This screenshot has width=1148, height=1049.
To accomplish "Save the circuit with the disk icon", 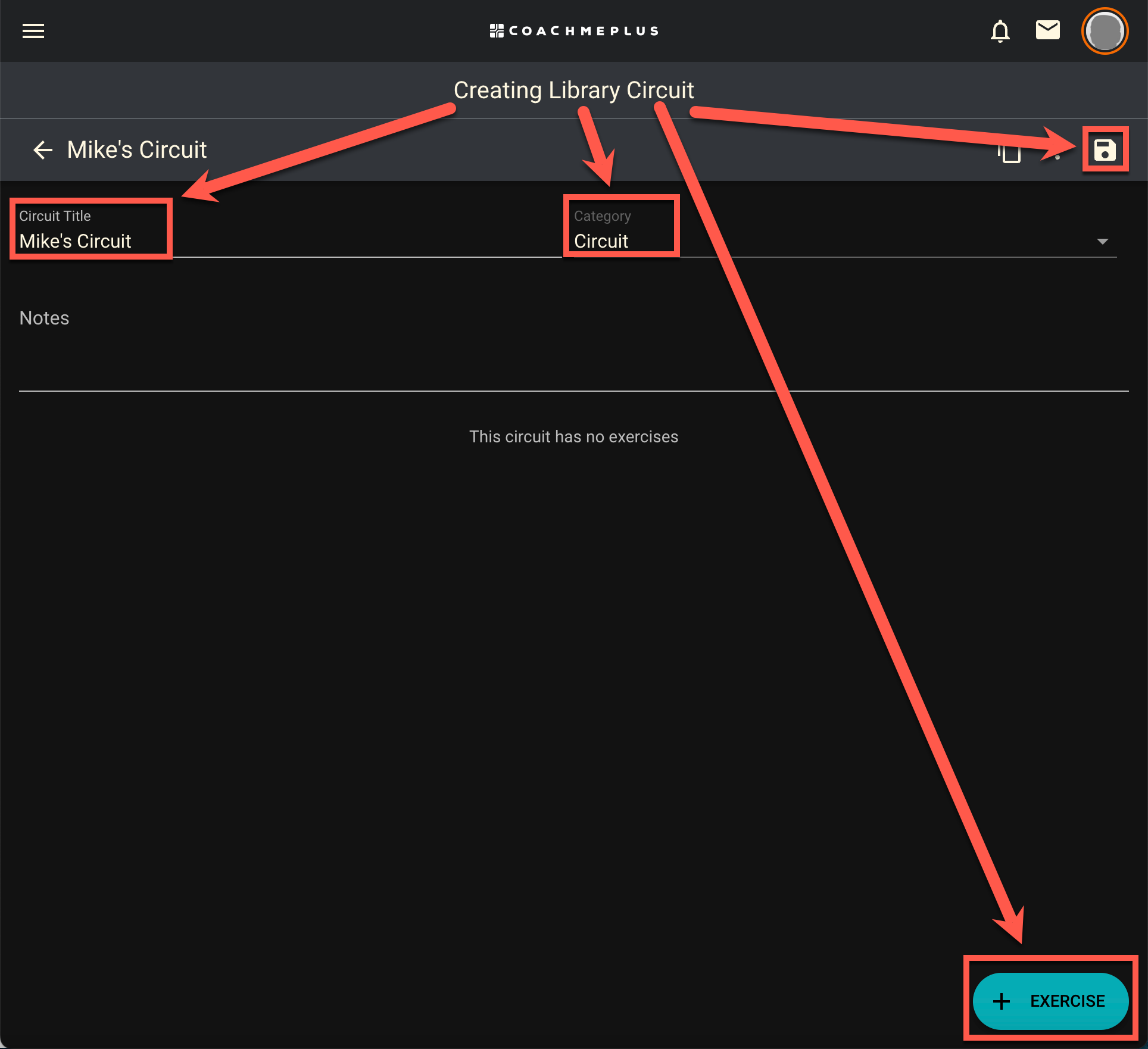I will pos(1105,150).
